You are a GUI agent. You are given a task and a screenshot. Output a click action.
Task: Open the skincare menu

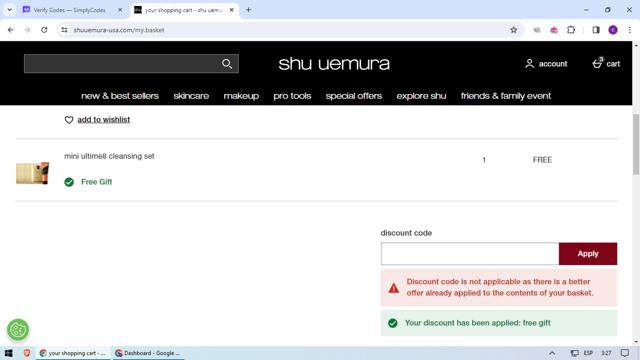click(191, 96)
